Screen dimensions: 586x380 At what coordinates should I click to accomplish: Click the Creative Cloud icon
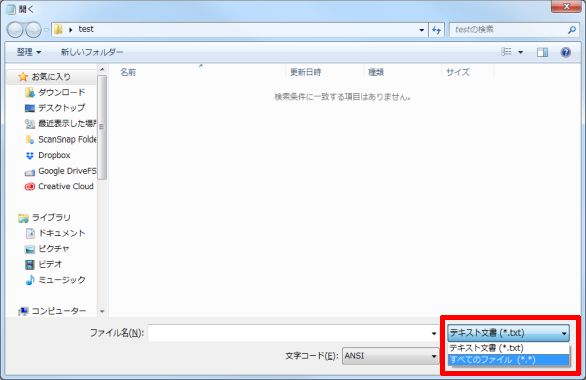[30, 186]
